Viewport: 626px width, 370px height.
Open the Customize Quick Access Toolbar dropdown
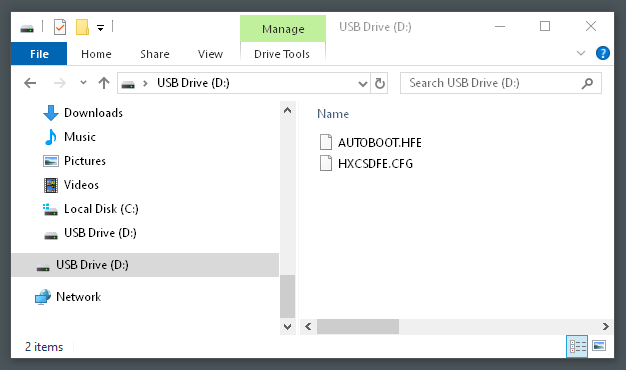101,28
